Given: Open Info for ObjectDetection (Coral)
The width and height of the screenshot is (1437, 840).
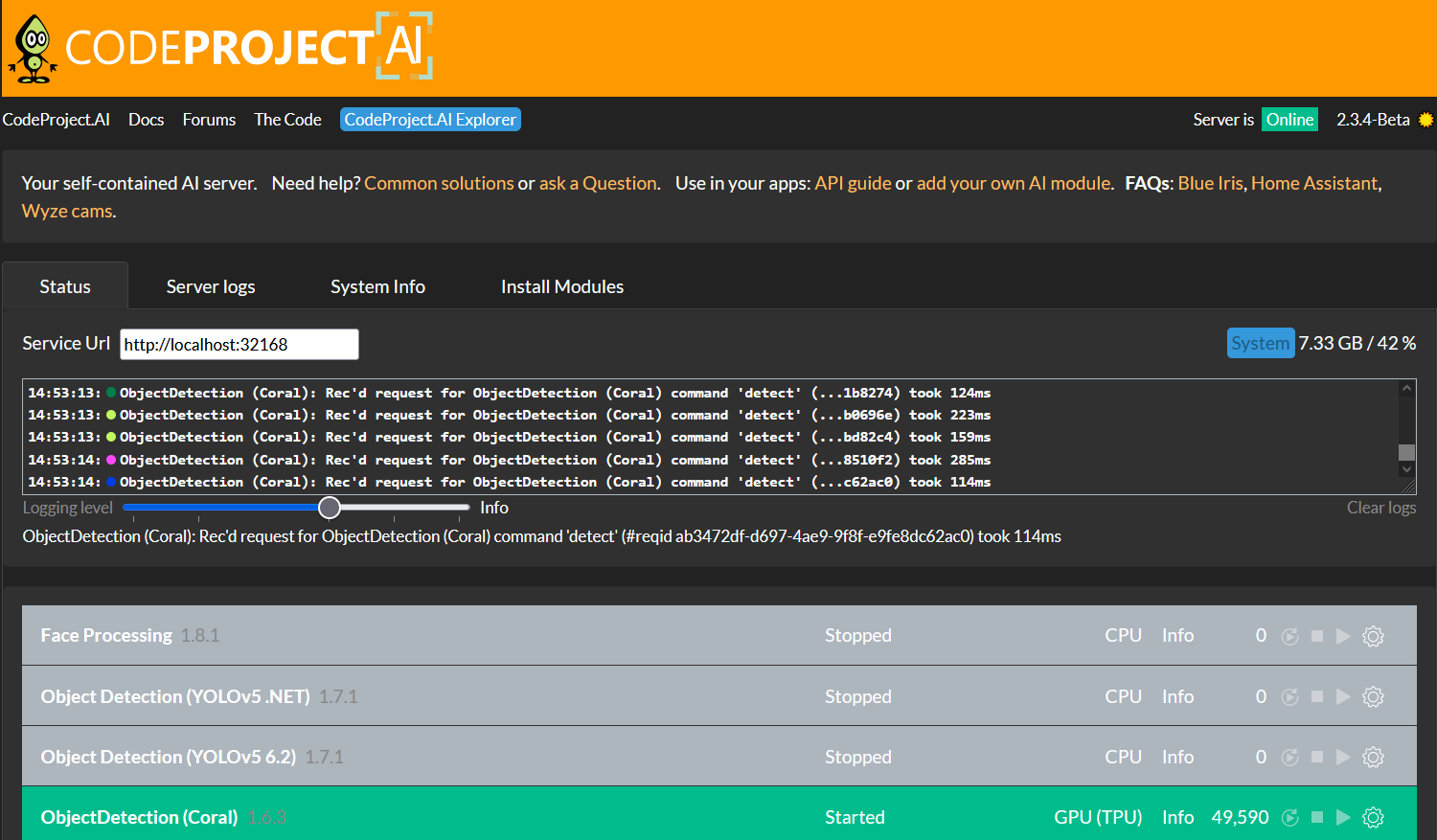Looking at the screenshot, I should tap(1177, 817).
